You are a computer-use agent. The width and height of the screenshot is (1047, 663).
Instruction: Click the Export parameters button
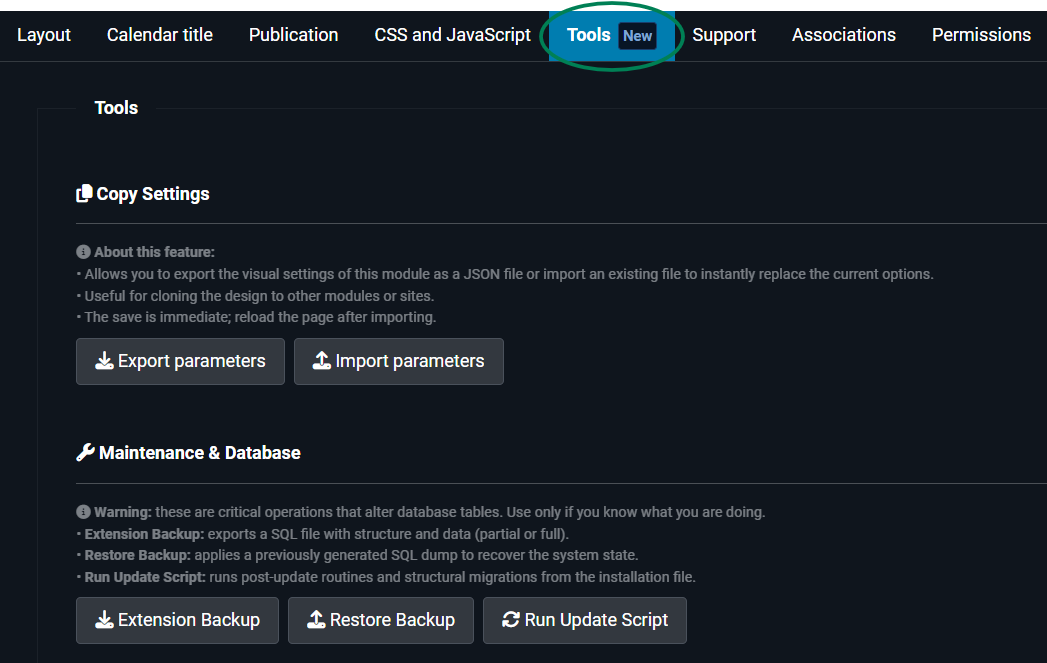pyautogui.click(x=180, y=361)
